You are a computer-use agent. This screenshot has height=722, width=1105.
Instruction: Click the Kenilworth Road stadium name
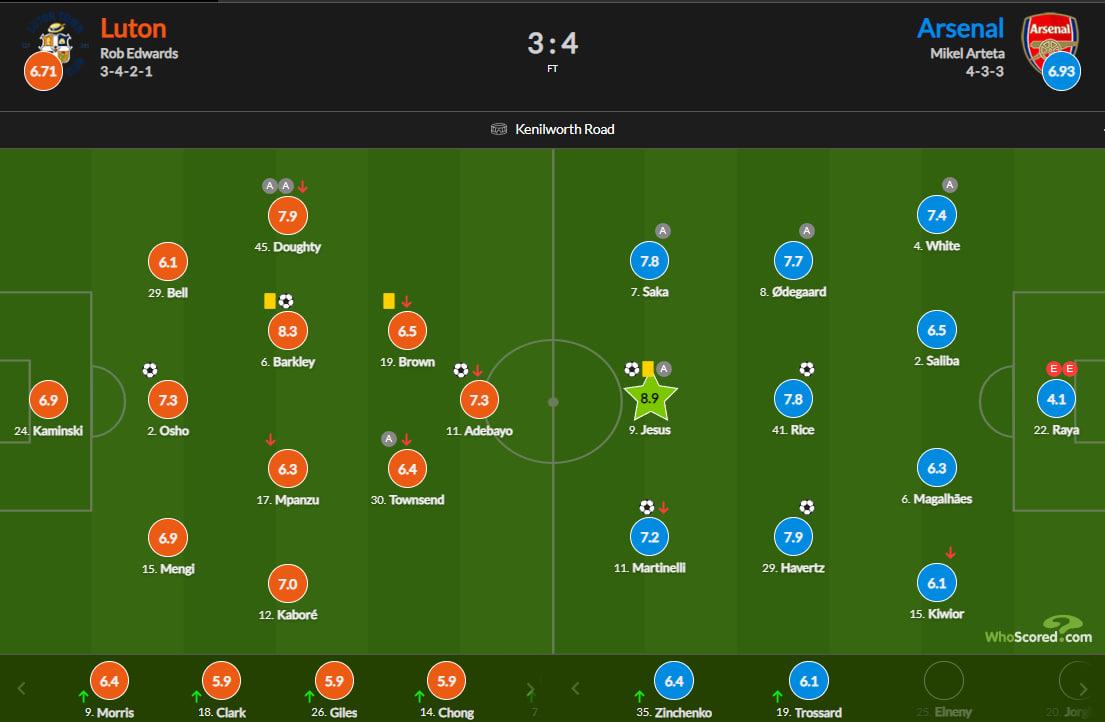[565, 129]
